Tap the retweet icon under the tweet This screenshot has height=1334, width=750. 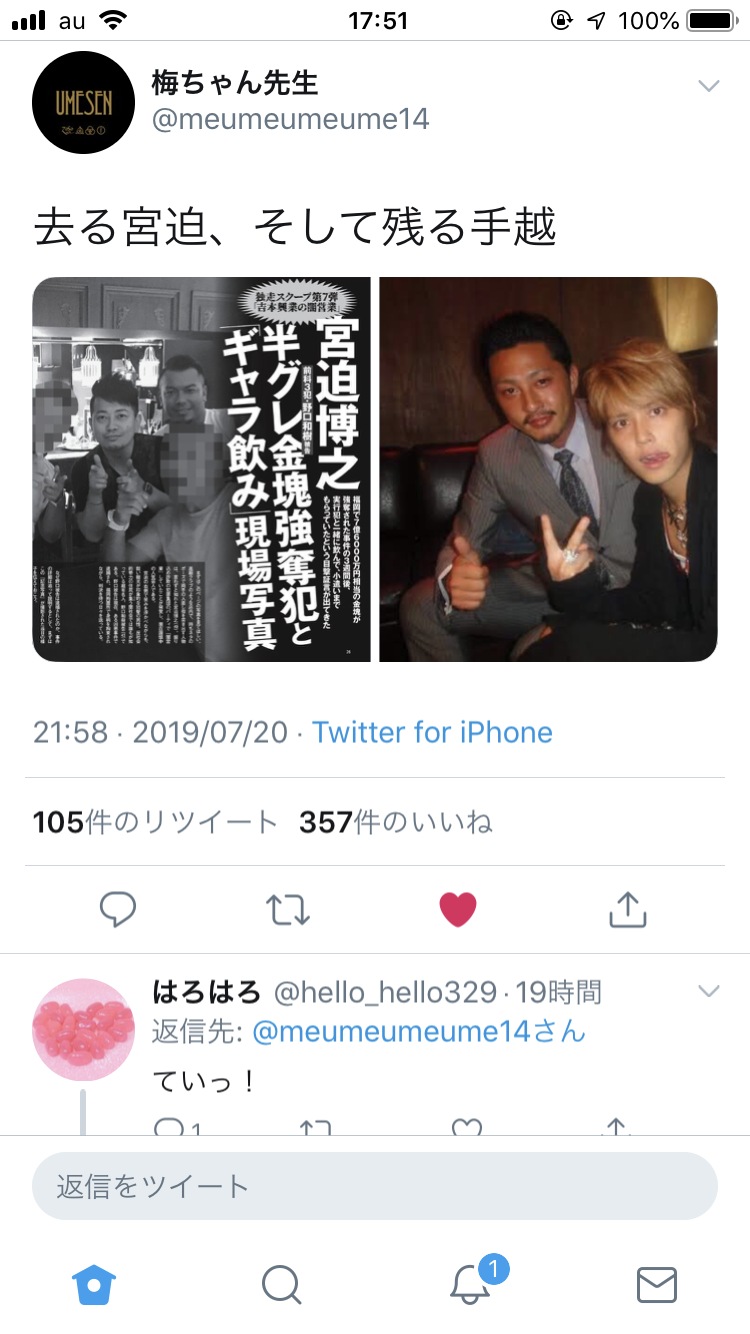tap(288, 909)
